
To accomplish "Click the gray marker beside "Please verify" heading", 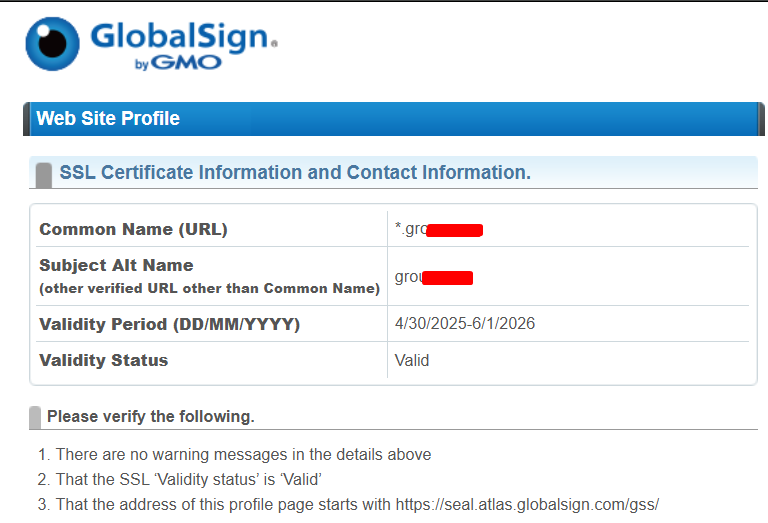I will (35, 417).
